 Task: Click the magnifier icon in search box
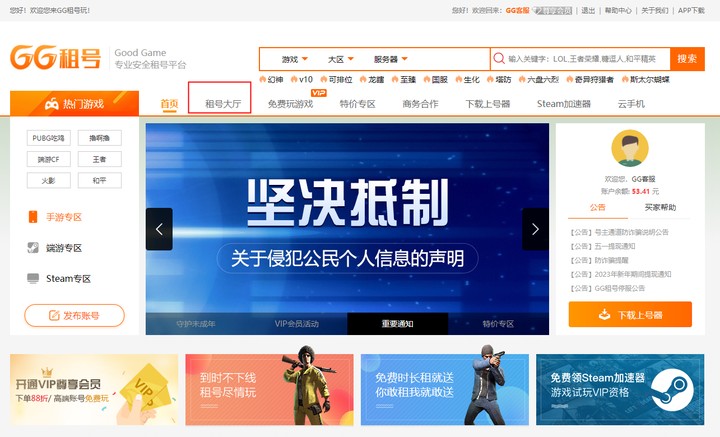499,59
